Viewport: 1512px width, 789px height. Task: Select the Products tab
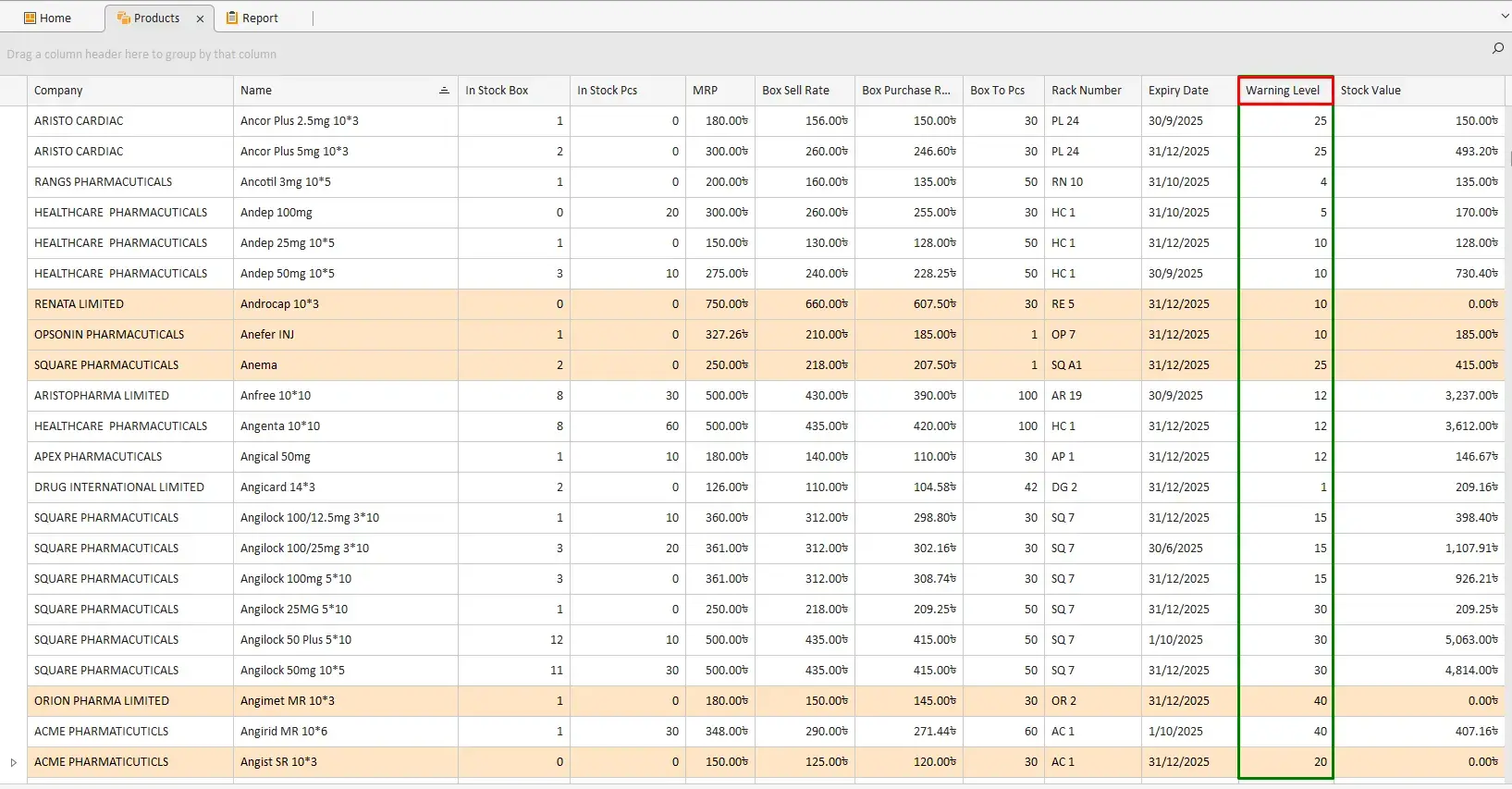pyautogui.click(x=157, y=18)
